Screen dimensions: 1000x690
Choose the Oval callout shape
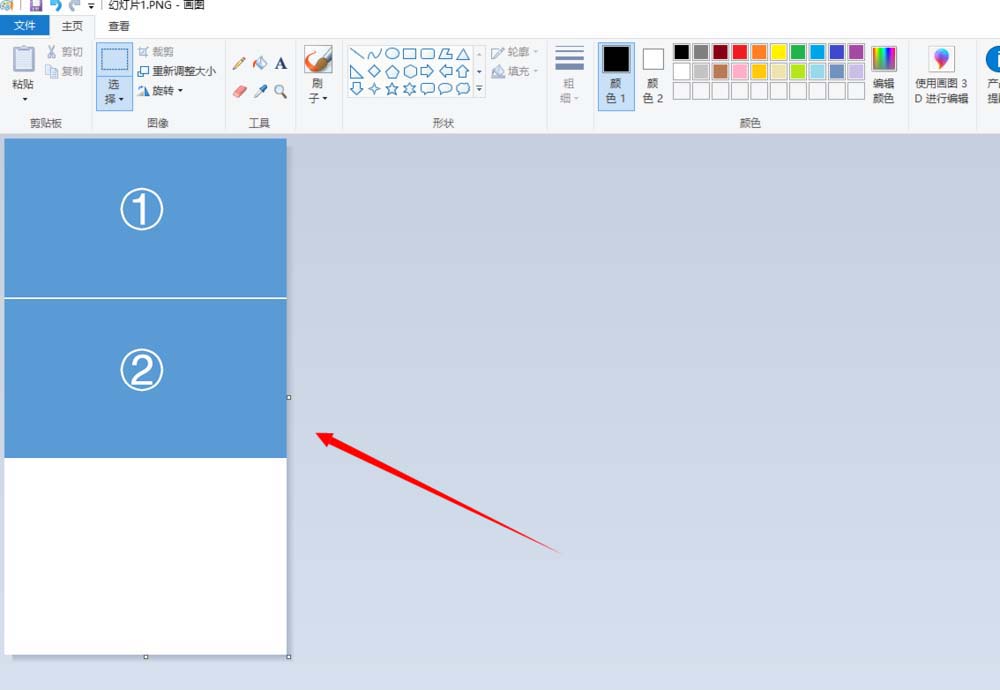click(x=445, y=88)
